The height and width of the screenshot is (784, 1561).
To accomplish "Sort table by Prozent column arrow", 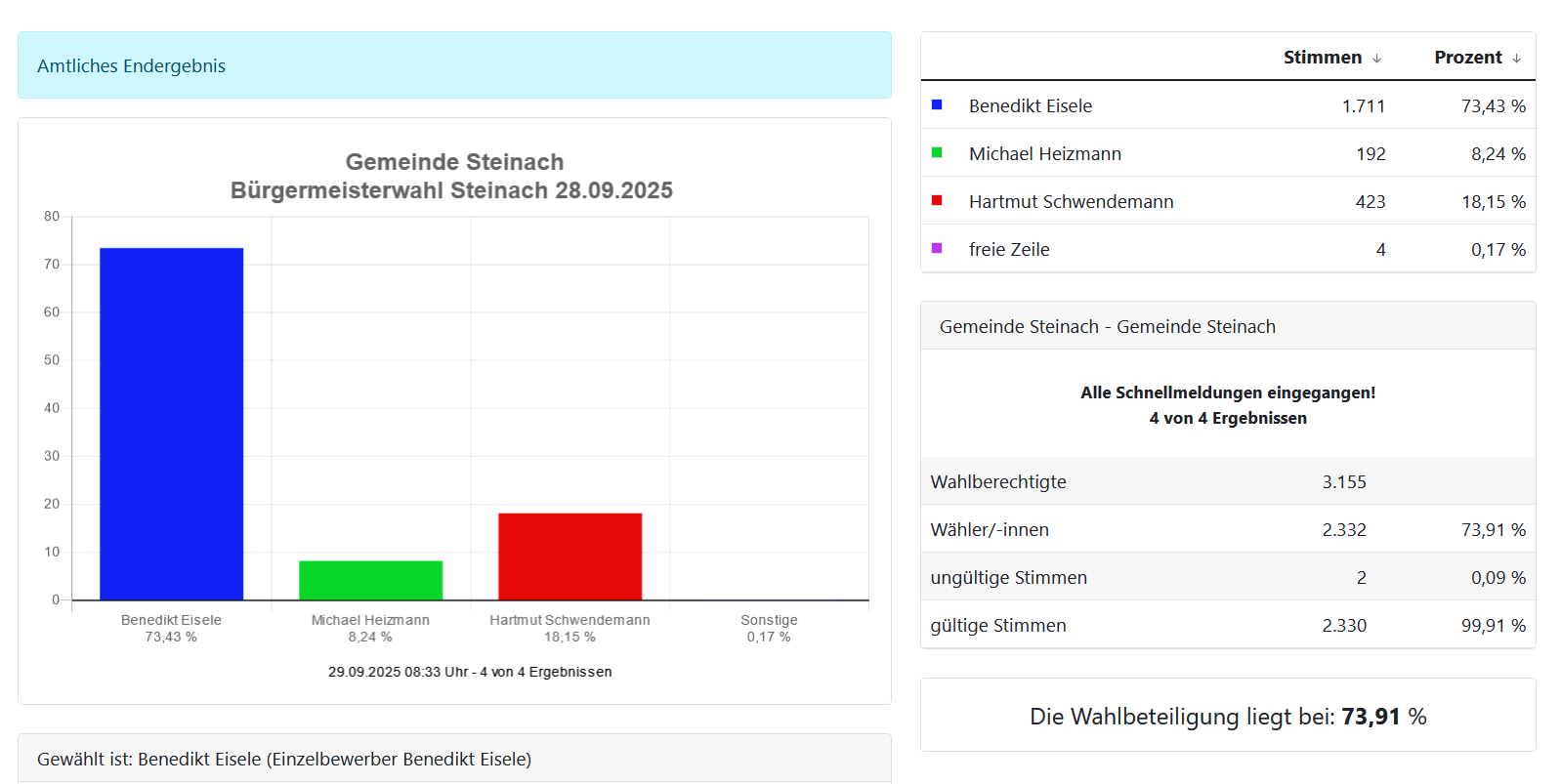I will click(1516, 59).
